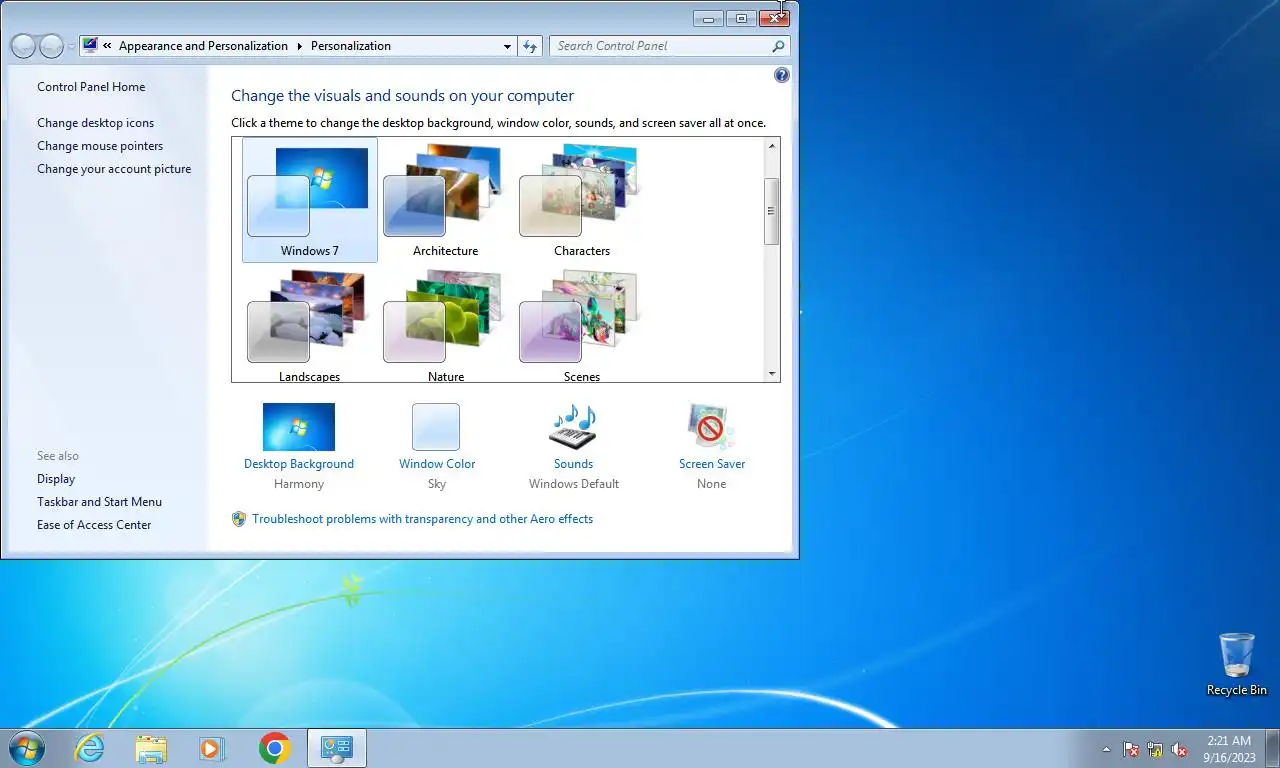Select the Architecture theme

(445, 200)
